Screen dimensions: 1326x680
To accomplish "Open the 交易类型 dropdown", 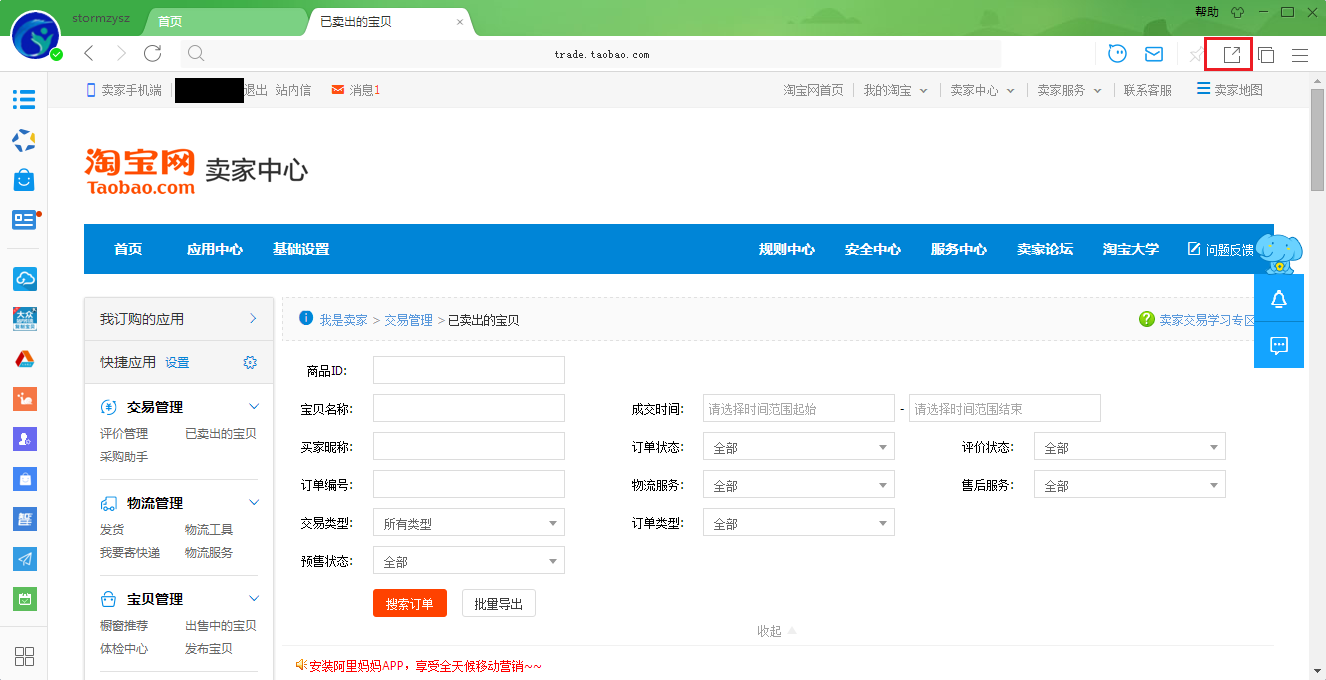I will pos(468,523).
